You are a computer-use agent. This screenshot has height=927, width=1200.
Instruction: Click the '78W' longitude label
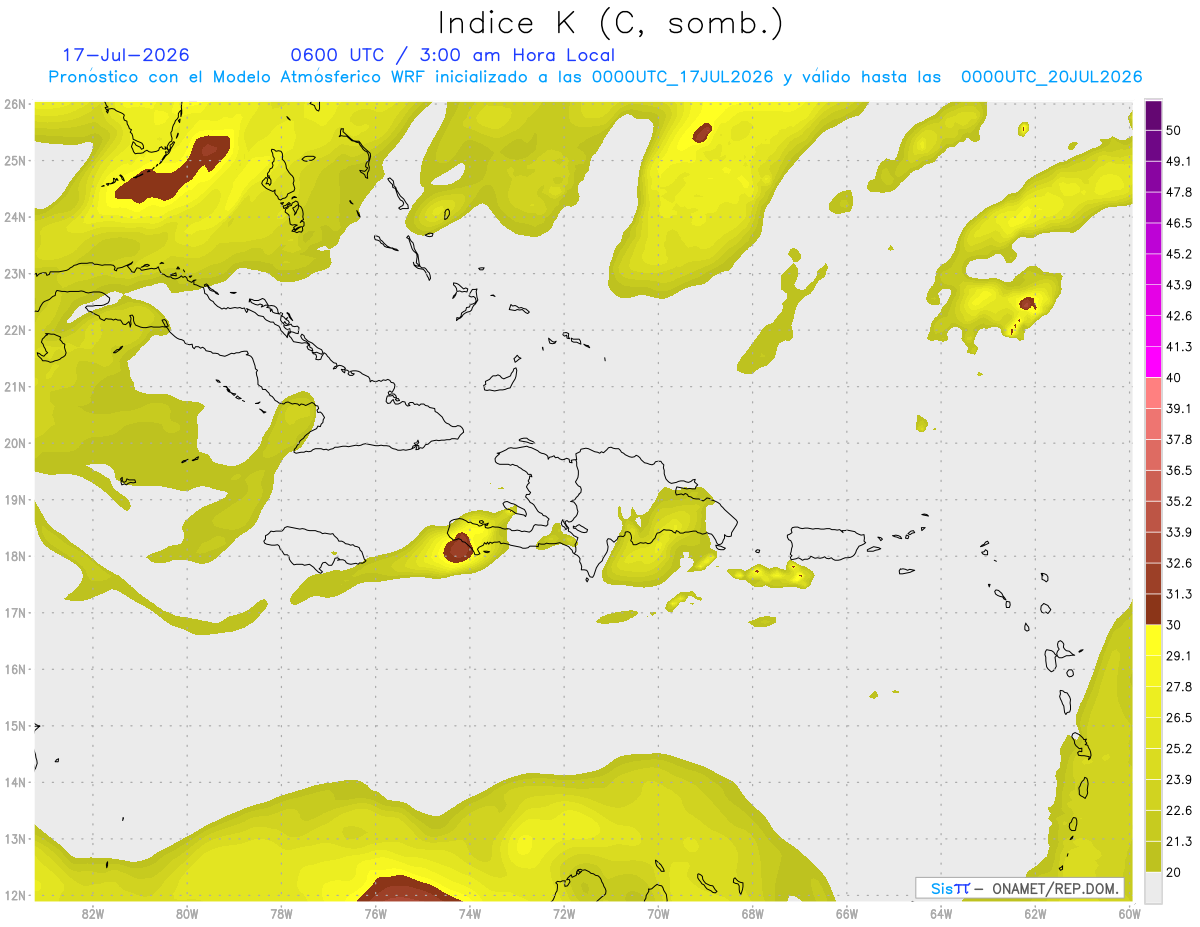pyautogui.click(x=281, y=914)
